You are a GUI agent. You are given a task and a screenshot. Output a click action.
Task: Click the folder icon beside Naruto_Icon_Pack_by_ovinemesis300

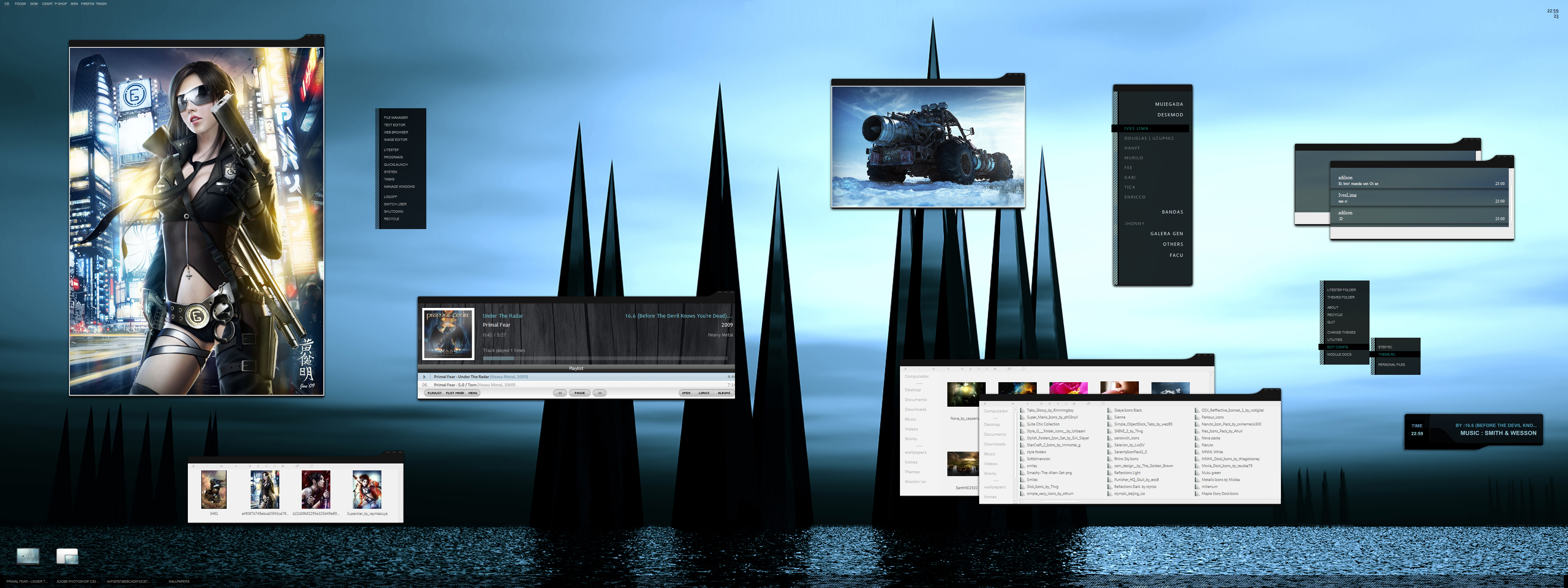pyautogui.click(x=1197, y=424)
